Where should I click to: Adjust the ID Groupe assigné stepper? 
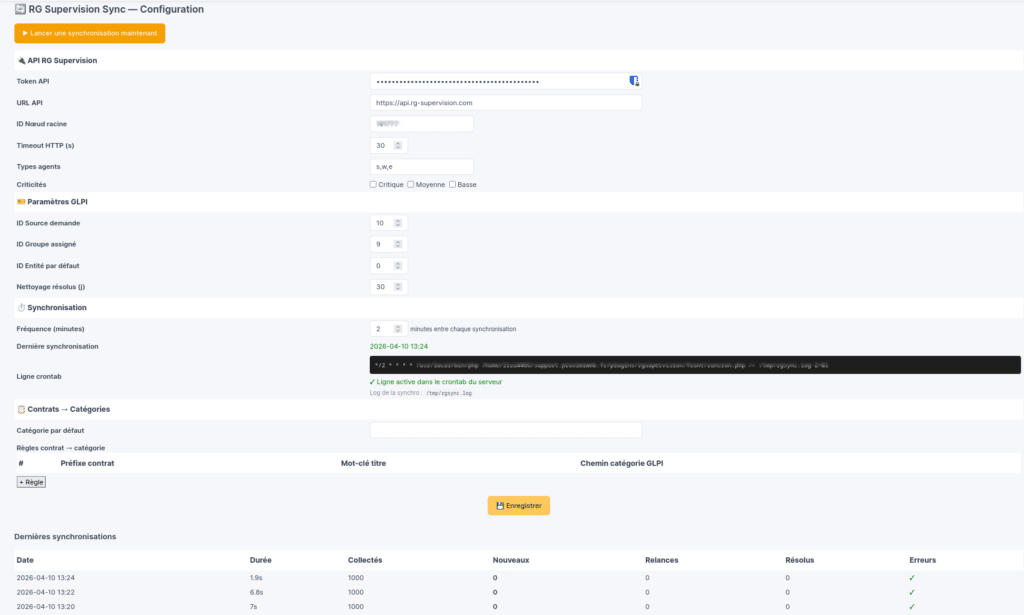click(x=398, y=244)
